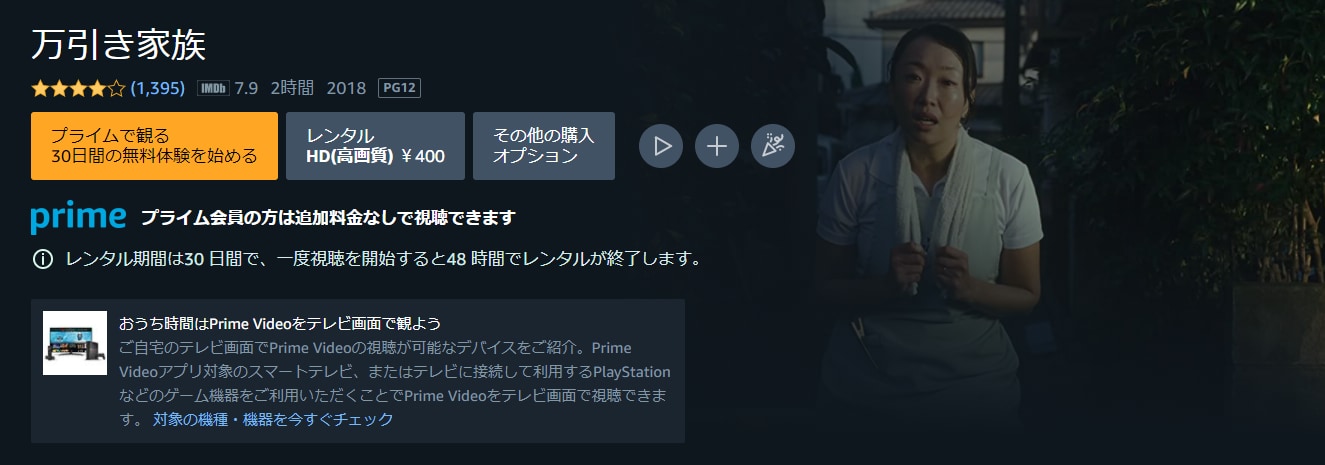Select the PG12 rating badge
This screenshot has height=465, width=1325.
pos(399,88)
